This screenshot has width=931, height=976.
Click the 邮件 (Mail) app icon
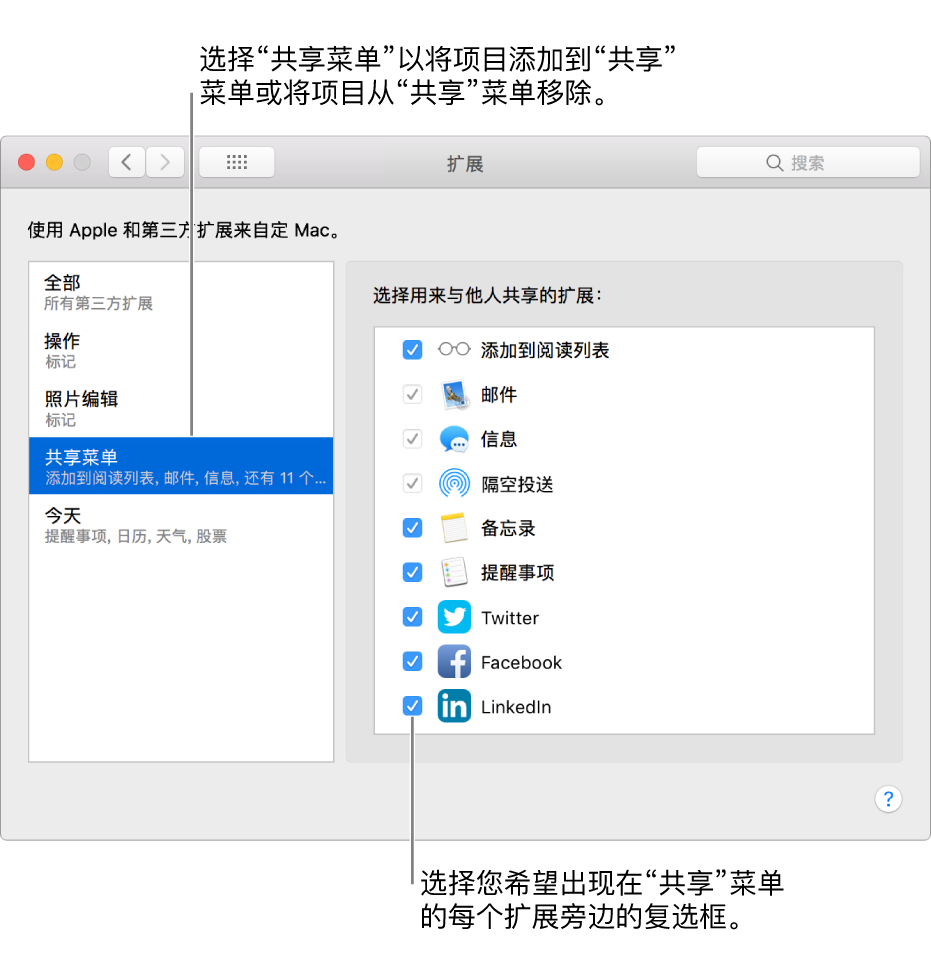(454, 394)
